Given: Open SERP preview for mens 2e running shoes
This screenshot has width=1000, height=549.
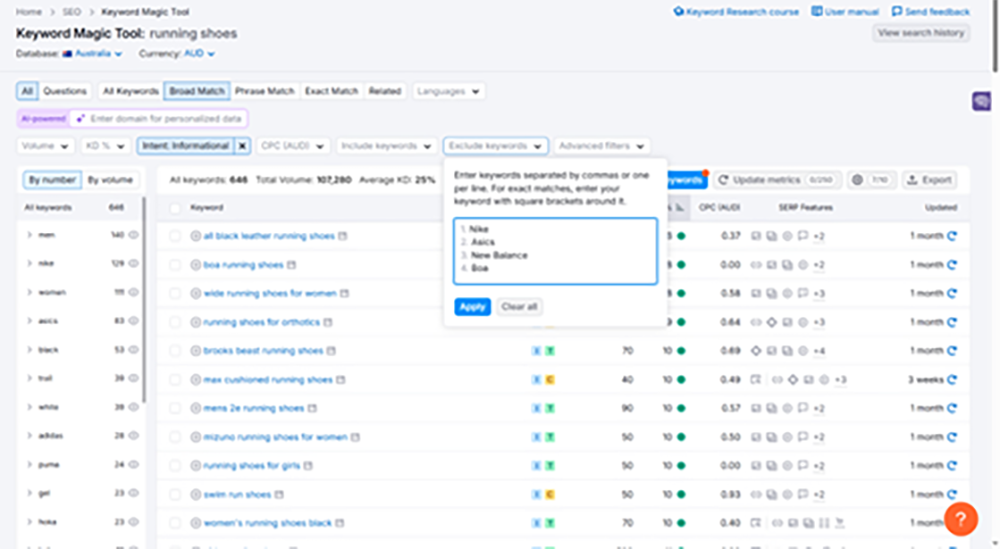Looking at the screenshot, I should [x=312, y=408].
